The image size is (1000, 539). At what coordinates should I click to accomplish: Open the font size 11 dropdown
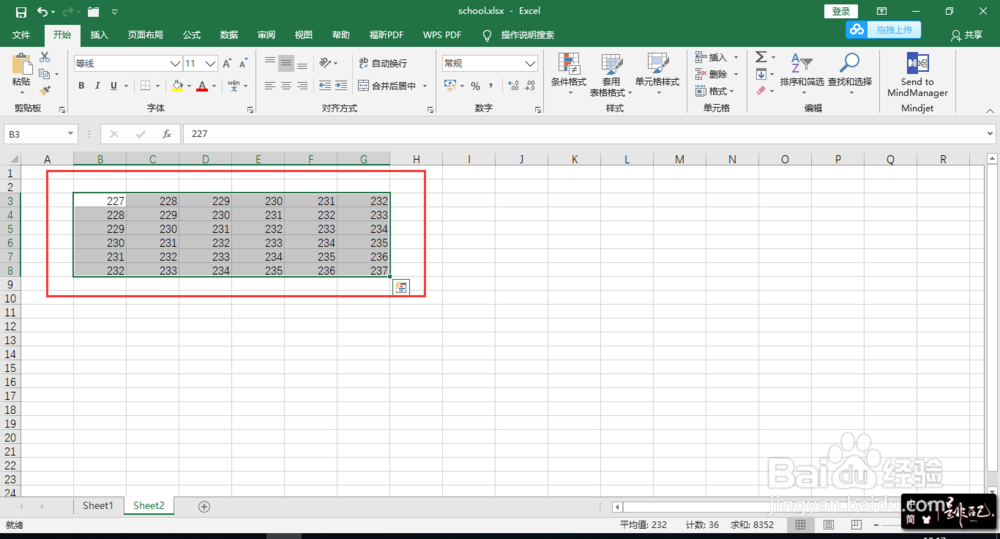(x=210, y=63)
